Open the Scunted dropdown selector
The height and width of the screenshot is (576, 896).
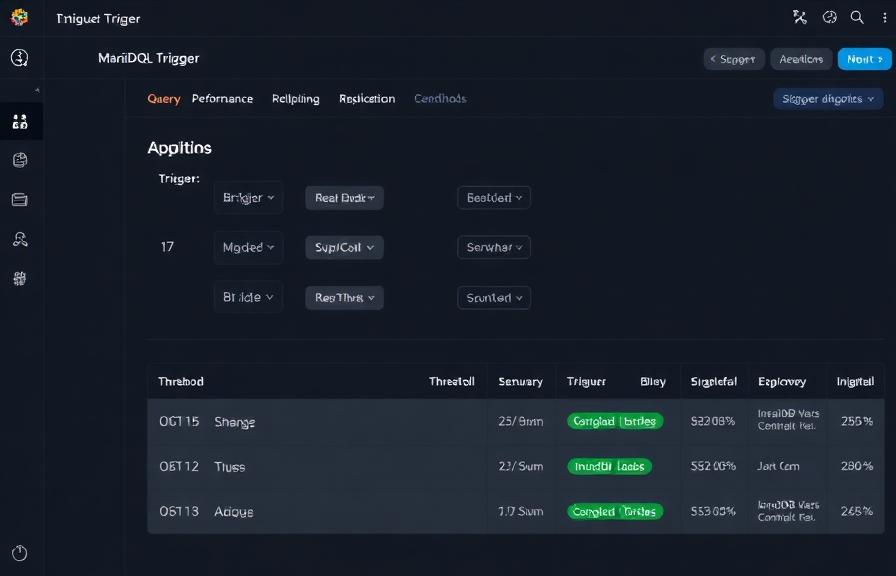click(494, 297)
